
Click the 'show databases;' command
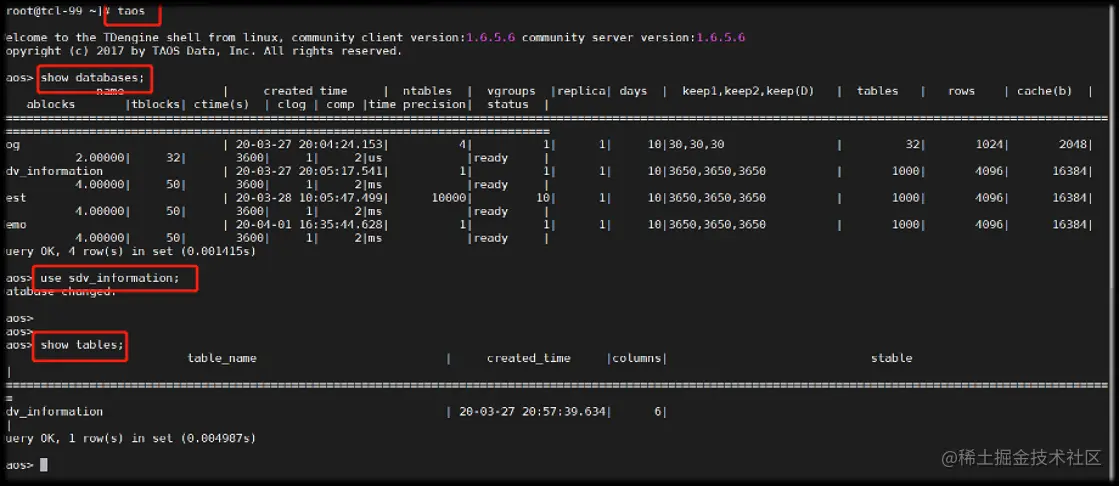coord(94,78)
